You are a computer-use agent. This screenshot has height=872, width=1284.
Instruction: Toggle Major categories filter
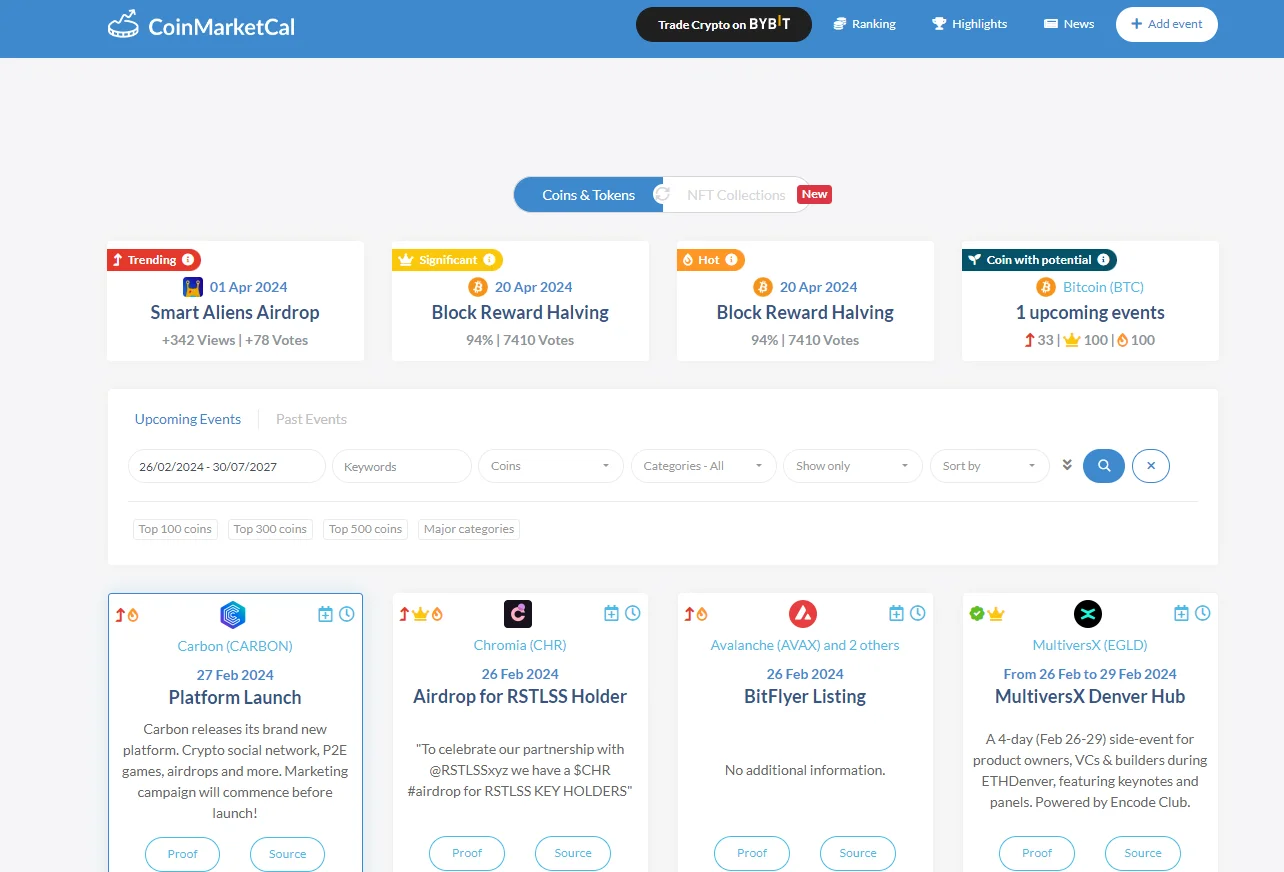pyautogui.click(x=469, y=529)
